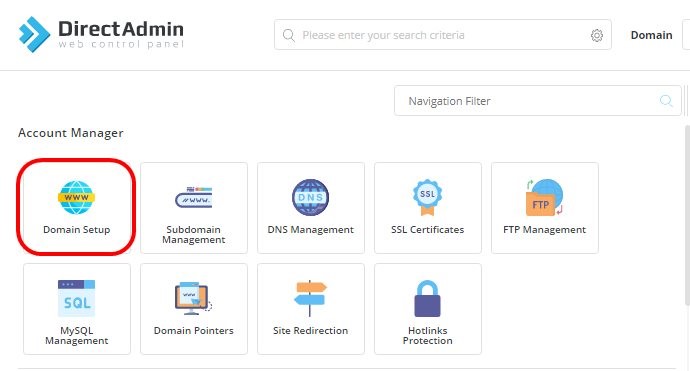
Task: Click the magnifier icon in main search bar
Action: point(289,35)
